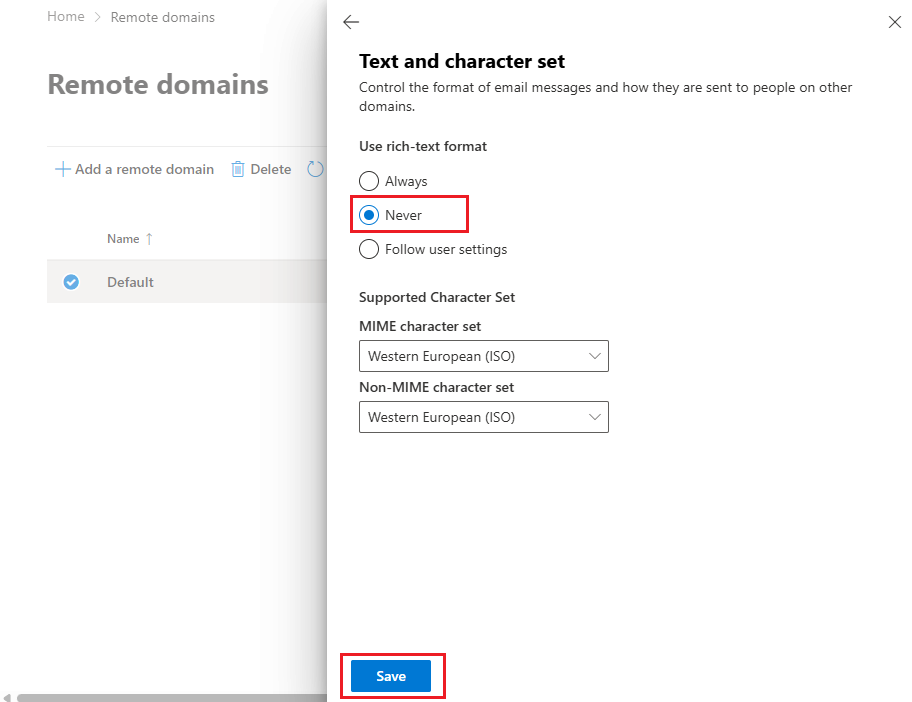Viewport: 912px width, 702px height.
Task: Click the Save button
Action: [x=391, y=676]
